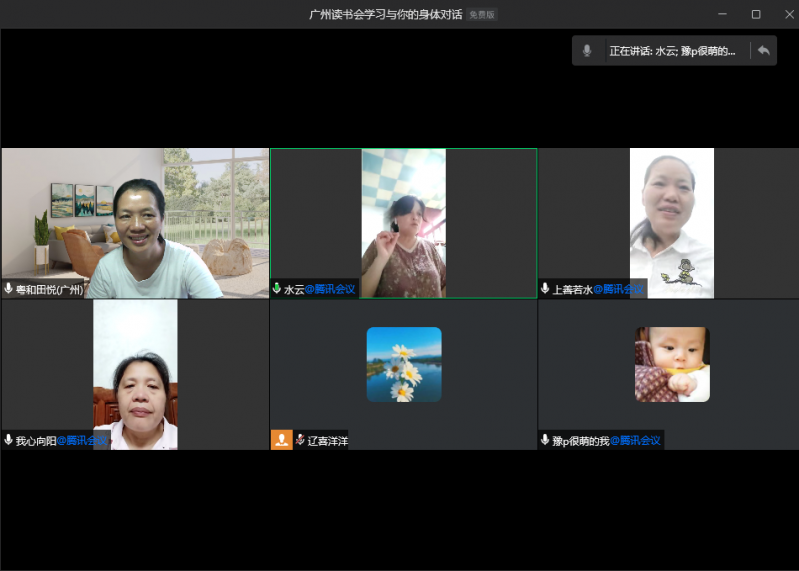Click the microphone icon beside 豫p很萌的我

point(545,440)
